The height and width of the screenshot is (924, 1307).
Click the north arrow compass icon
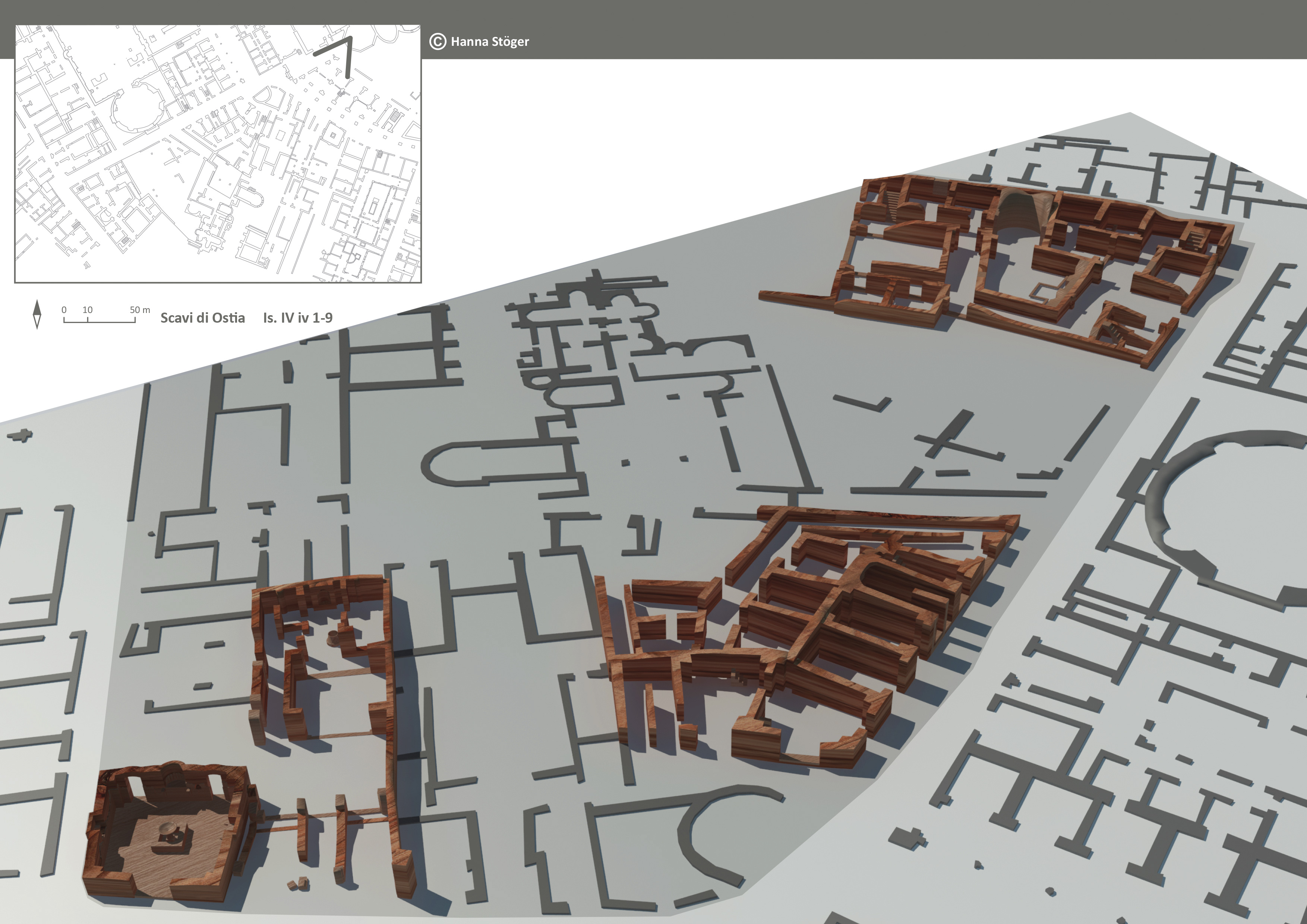pyautogui.click(x=37, y=314)
